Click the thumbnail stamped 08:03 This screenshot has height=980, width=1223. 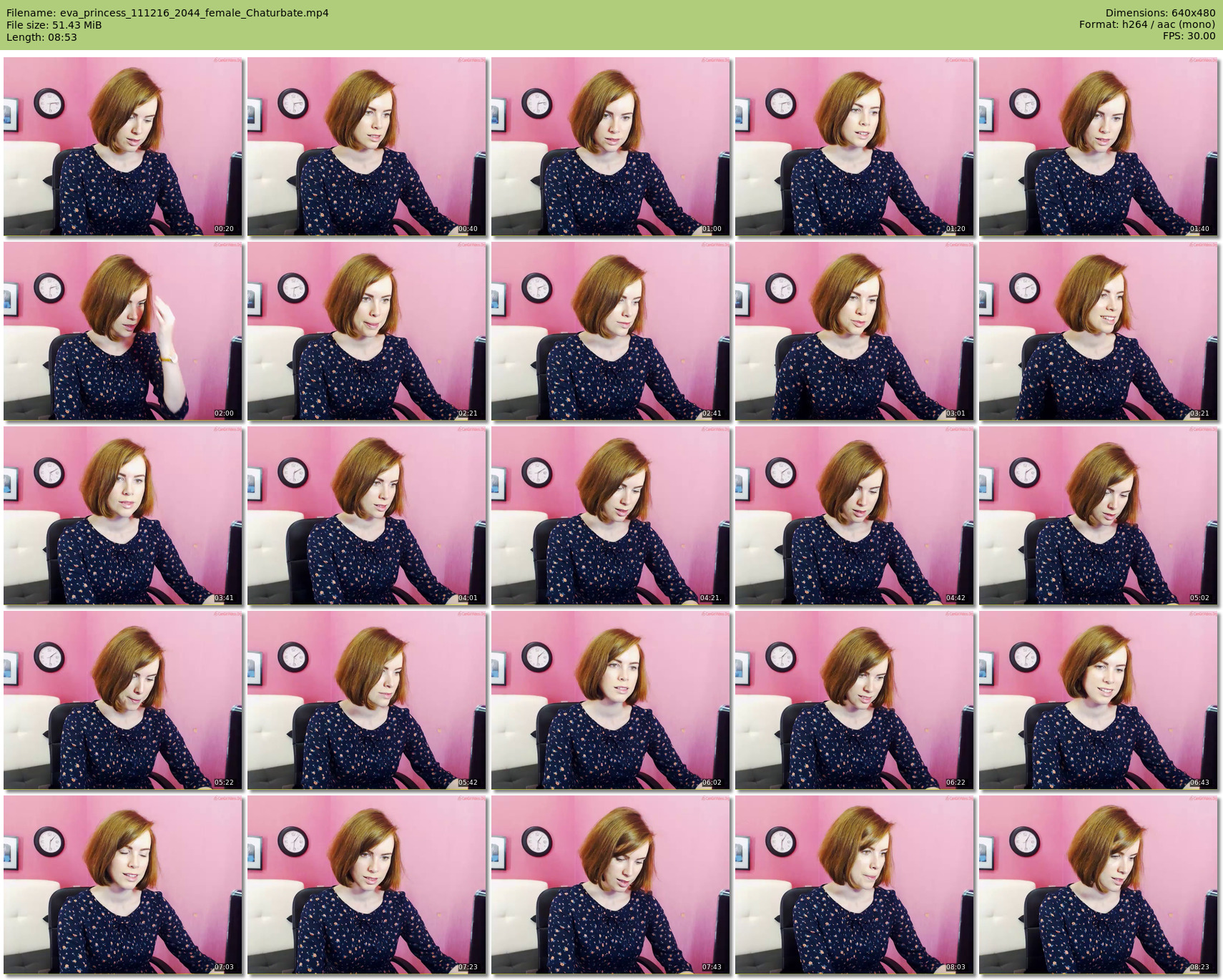point(855,885)
